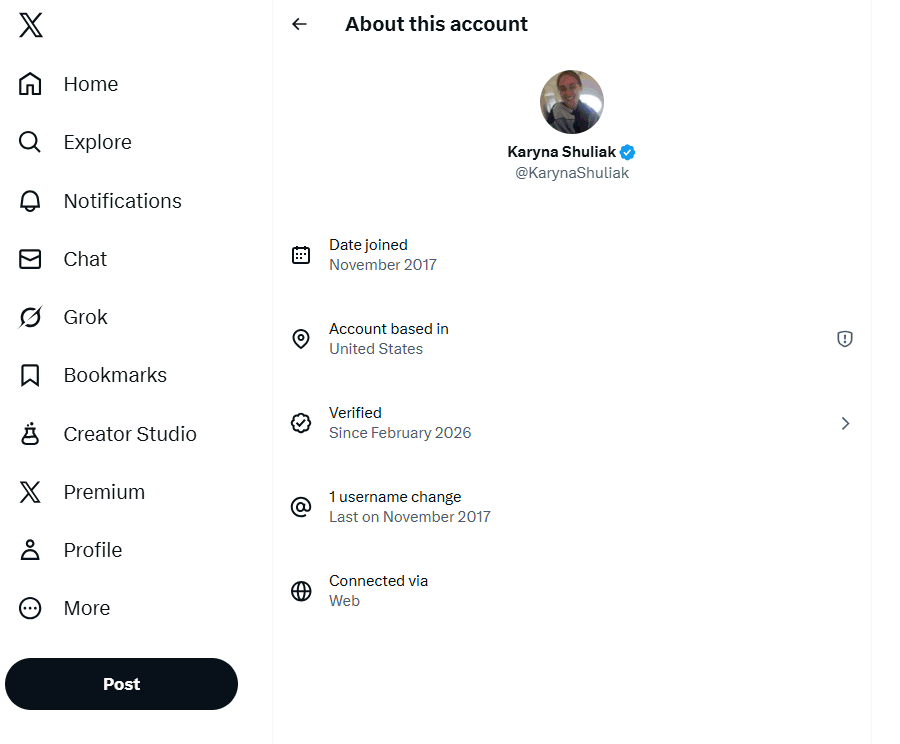Go to Profile in the sidebar
This screenshot has width=900, height=744.
[71, 550]
